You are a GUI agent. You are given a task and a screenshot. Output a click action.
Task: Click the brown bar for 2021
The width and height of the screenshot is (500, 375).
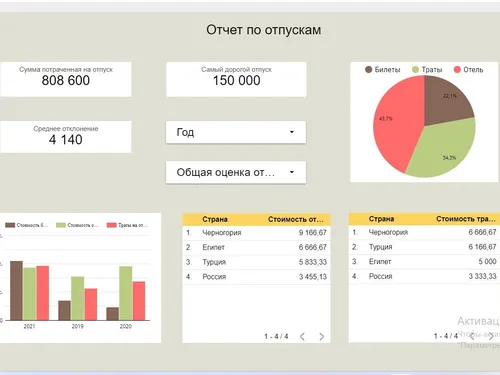click(16, 291)
